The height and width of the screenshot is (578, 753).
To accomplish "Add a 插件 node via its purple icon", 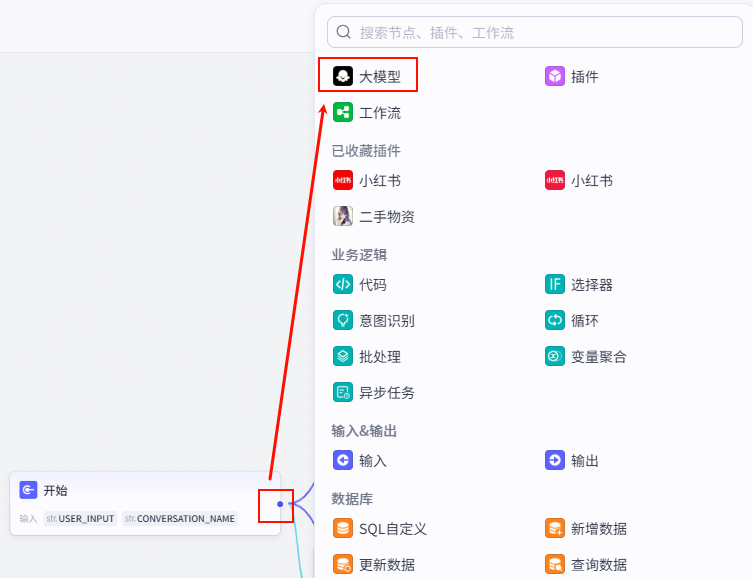I will tap(555, 76).
